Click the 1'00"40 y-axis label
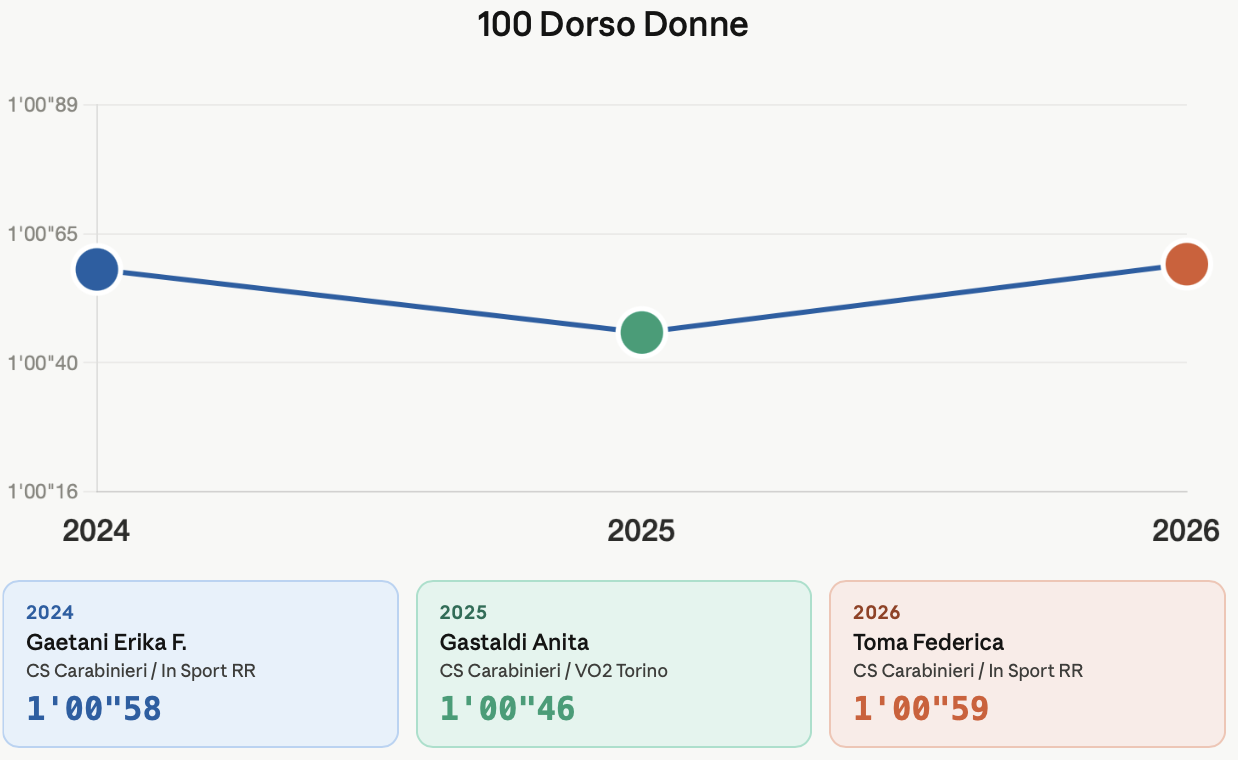Viewport: 1238px width, 760px height. (43, 362)
